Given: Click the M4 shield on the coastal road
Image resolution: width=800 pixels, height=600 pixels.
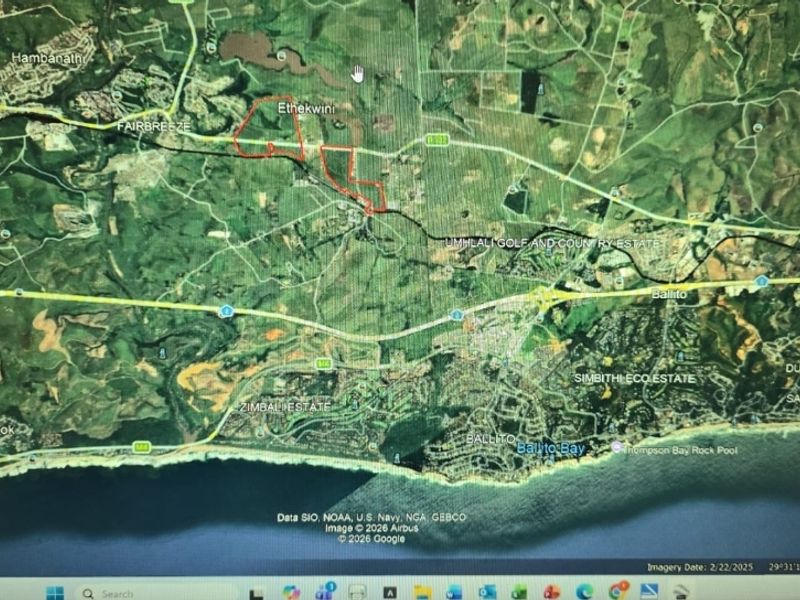Looking at the screenshot, I should [142, 447].
